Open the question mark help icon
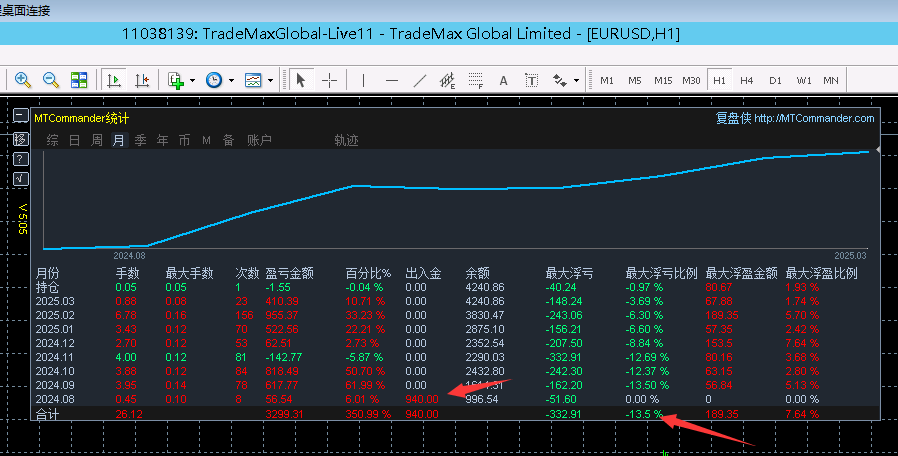The height and width of the screenshot is (456, 898). [x=20, y=159]
